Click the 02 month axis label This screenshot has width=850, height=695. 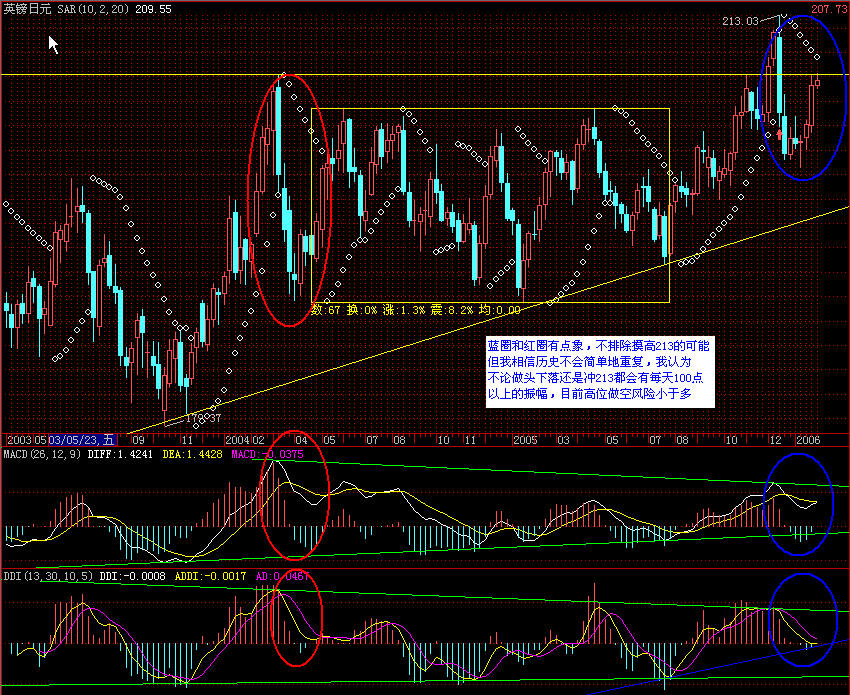point(258,440)
